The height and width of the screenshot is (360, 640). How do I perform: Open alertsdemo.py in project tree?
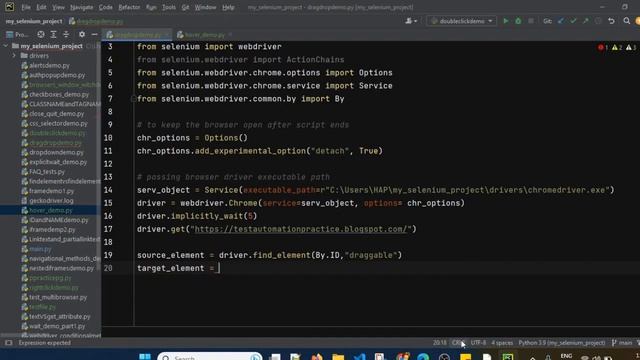click(x=49, y=65)
